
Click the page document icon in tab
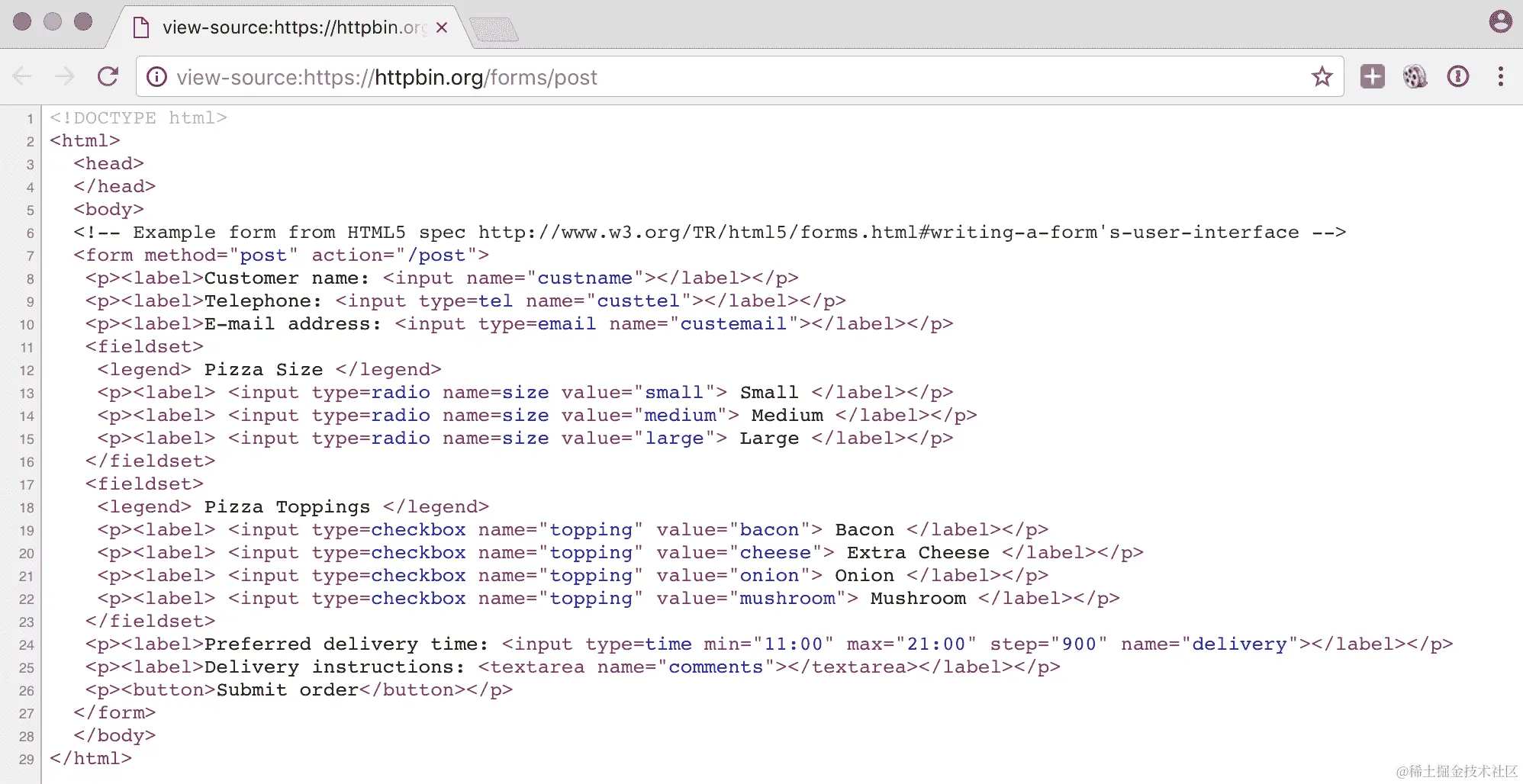(x=140, y=28)
